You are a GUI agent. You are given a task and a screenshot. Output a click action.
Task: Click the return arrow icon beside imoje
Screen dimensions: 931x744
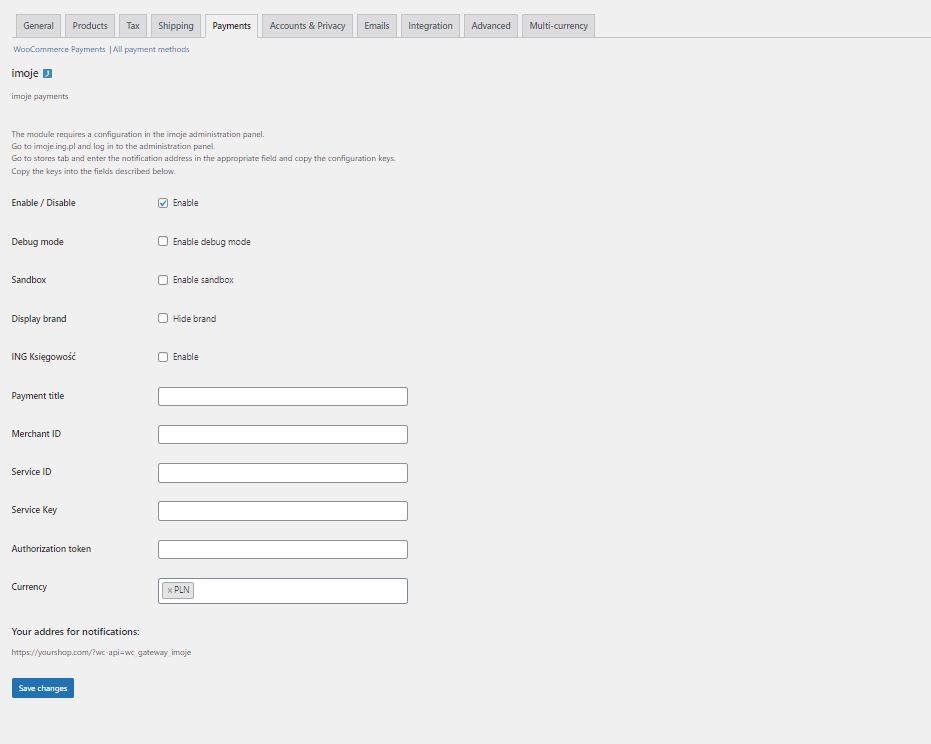click(48, 74)
